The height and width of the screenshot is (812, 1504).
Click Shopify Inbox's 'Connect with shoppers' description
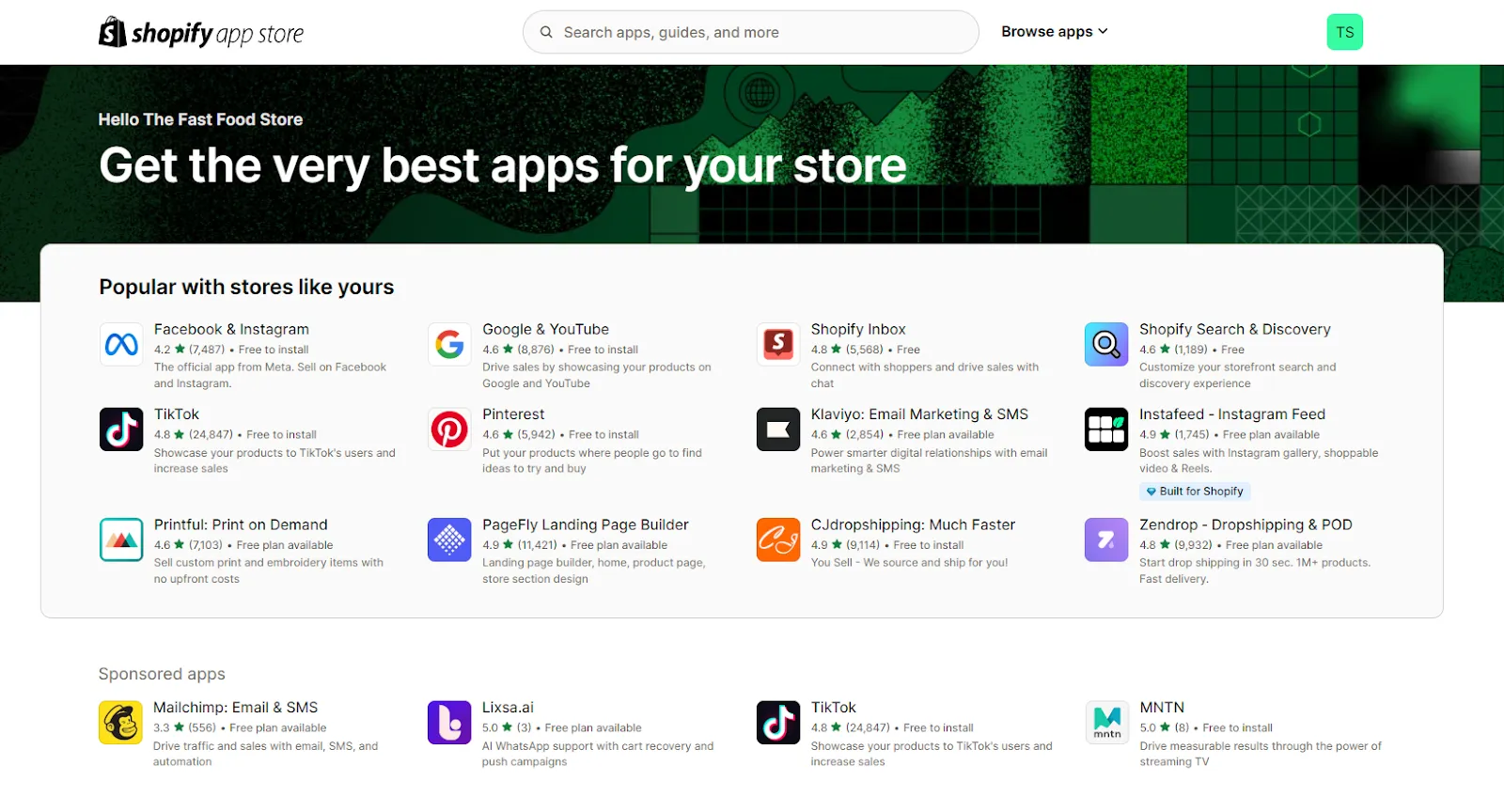pos(925,376)
